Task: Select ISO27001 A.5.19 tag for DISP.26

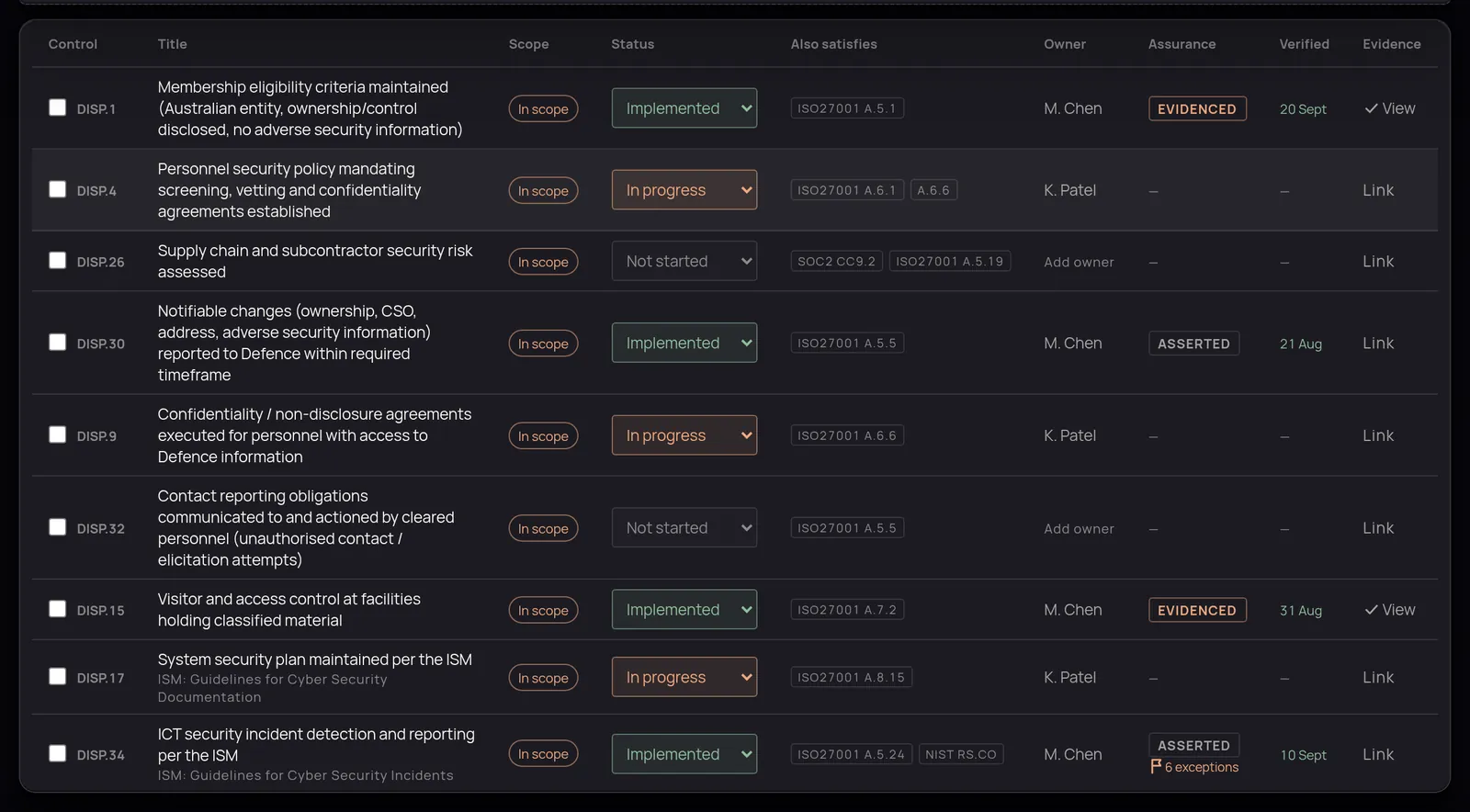Action: click(950, 262)
